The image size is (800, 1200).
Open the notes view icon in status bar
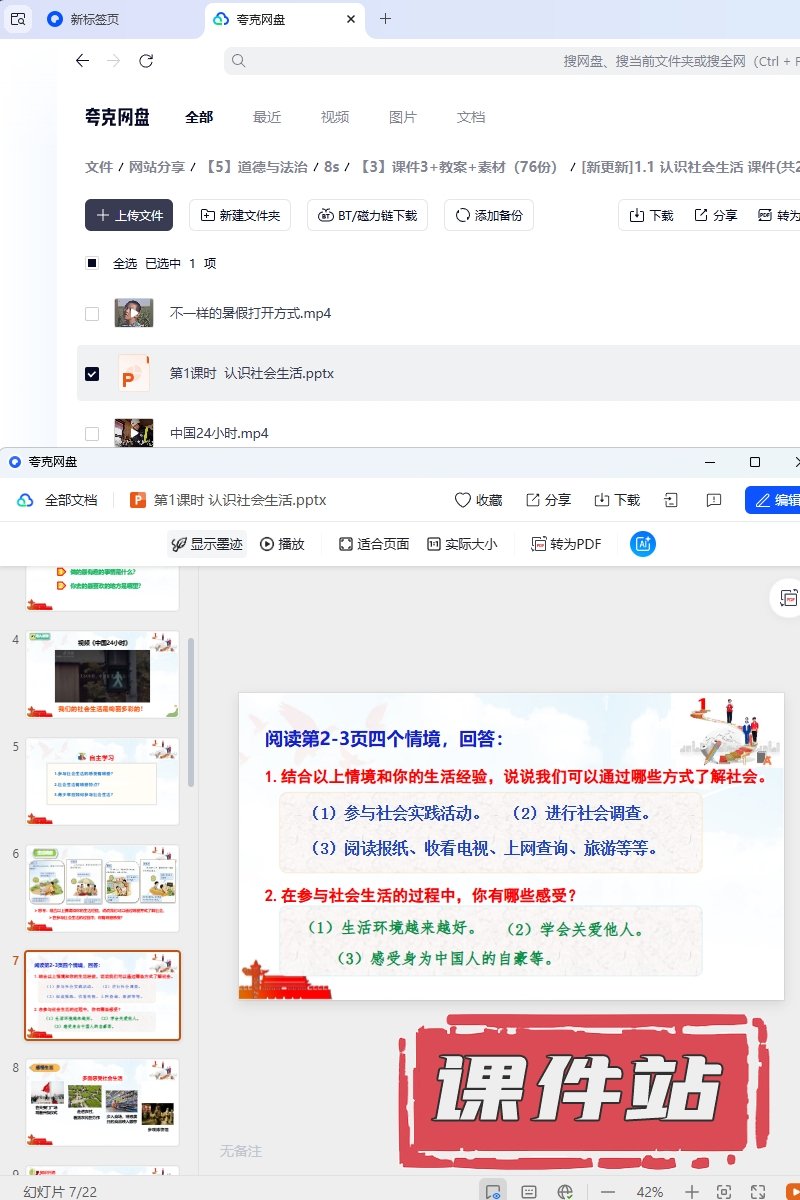tap(529, 1192)
